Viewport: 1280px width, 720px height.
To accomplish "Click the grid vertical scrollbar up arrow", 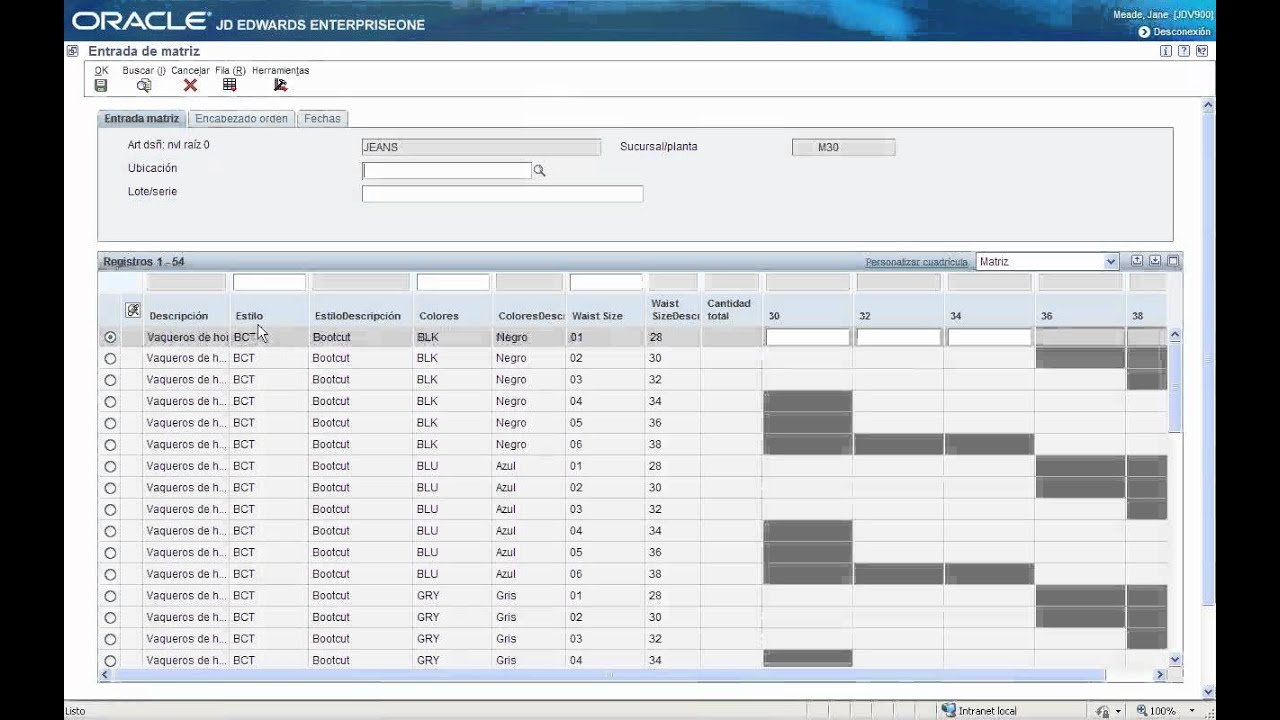I will coord(1175,335).
